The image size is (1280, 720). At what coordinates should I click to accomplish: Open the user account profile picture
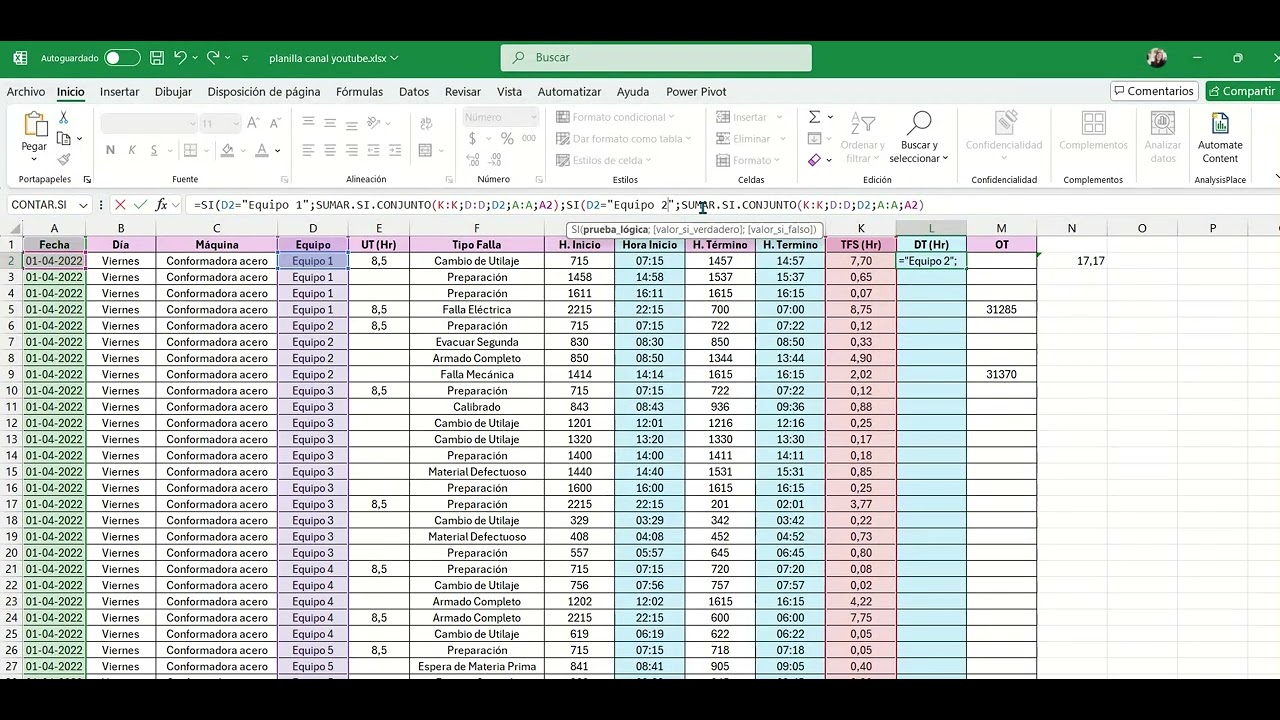click(1157, 58)
